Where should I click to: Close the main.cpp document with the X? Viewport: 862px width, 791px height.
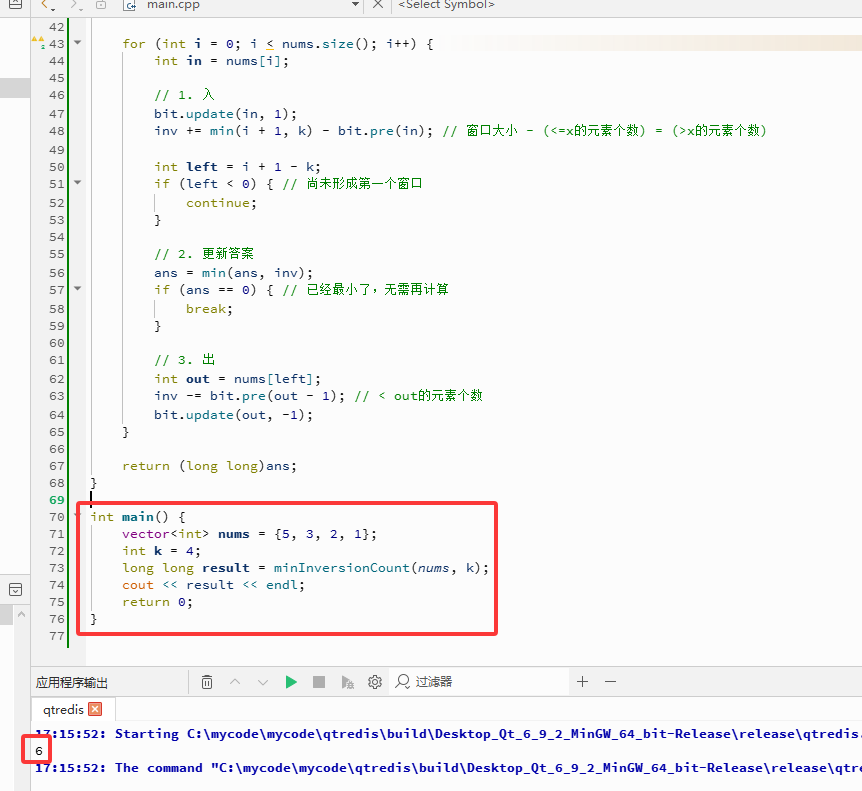pyautogui.click(x=378, y=4)
